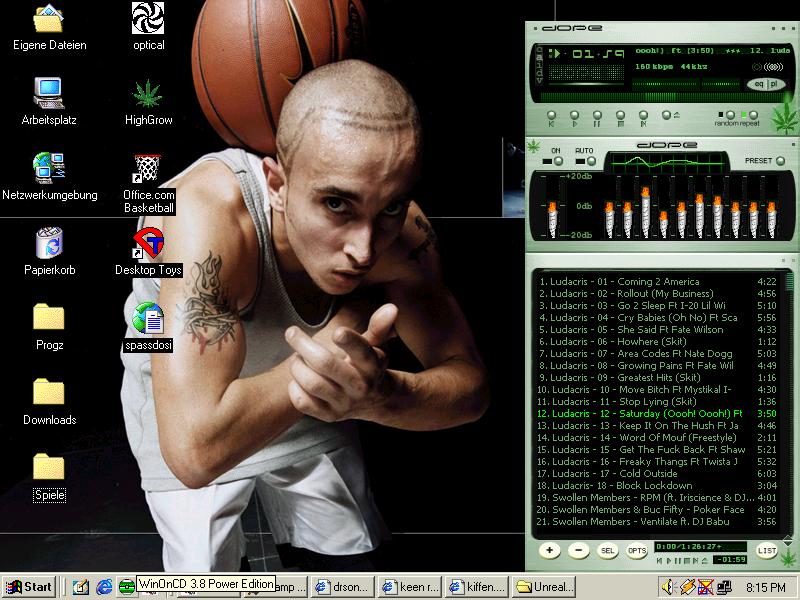
Task: Click the equalizer preamp joint slider
Action: click(x=552, y=219)
